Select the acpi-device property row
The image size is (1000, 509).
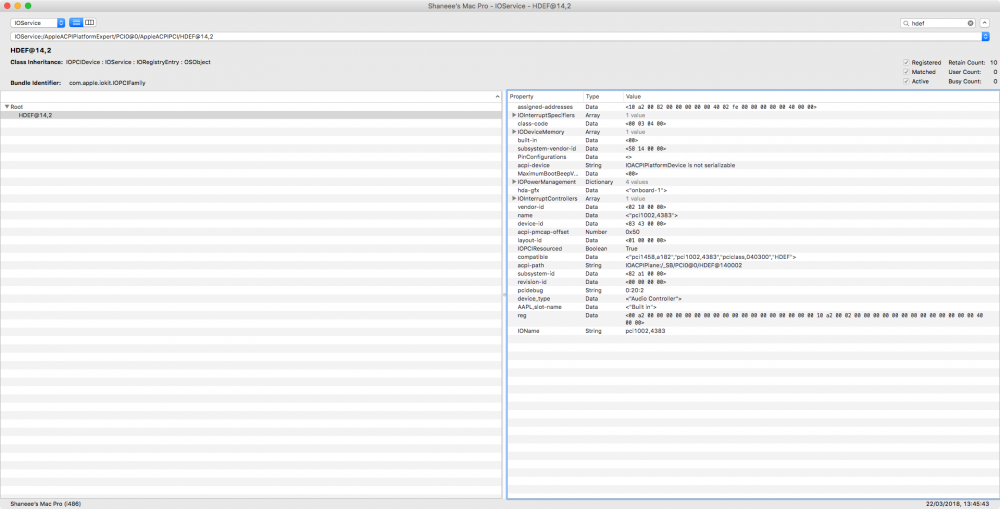pyautogui.click(x=753, y=165)
